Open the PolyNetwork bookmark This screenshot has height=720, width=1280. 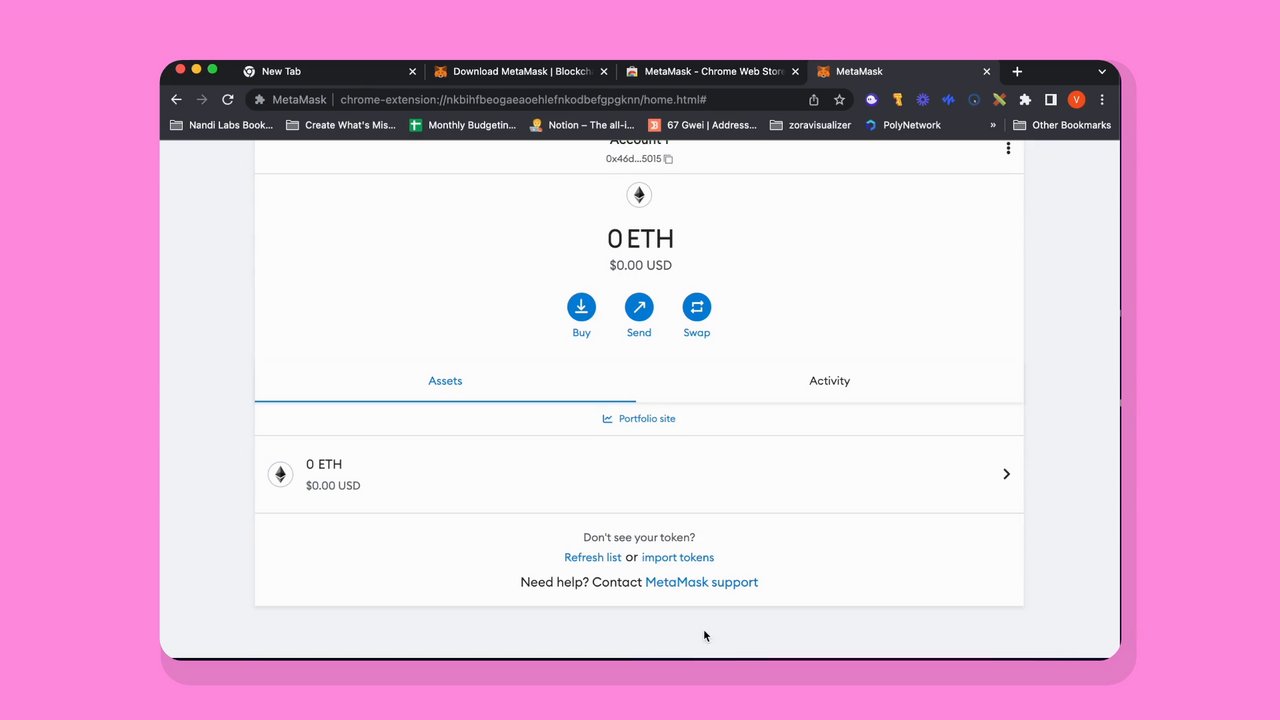point(903,125)
